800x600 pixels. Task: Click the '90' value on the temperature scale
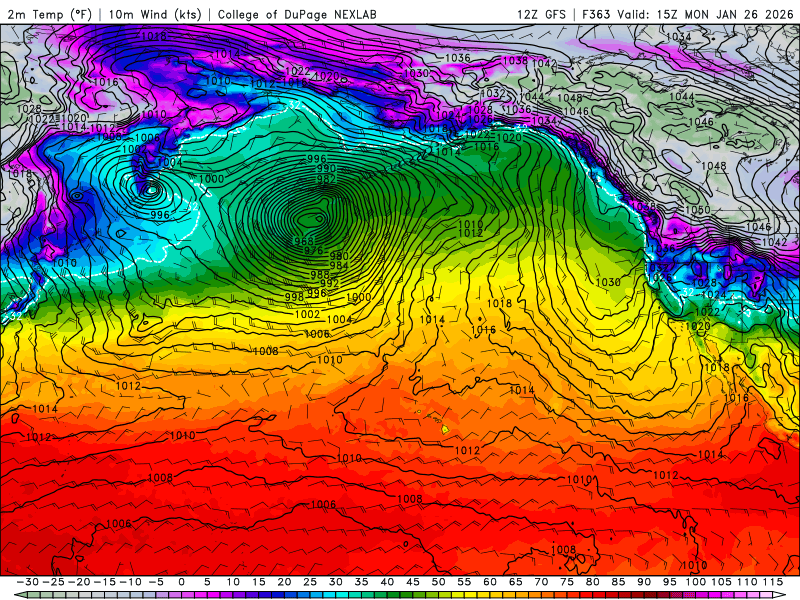pyautogui.click(x=644, y=582)
